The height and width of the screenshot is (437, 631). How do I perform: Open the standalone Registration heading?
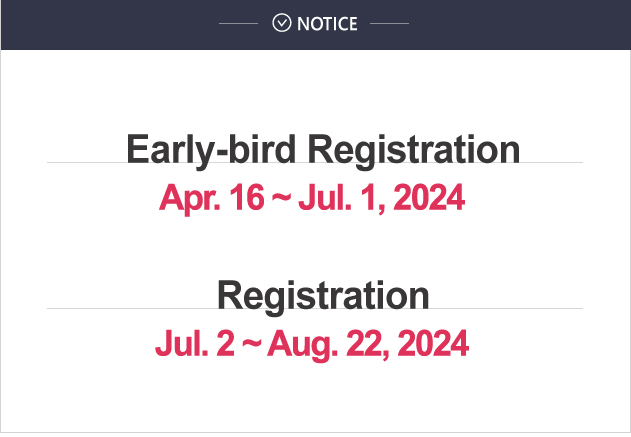point(323,297)
